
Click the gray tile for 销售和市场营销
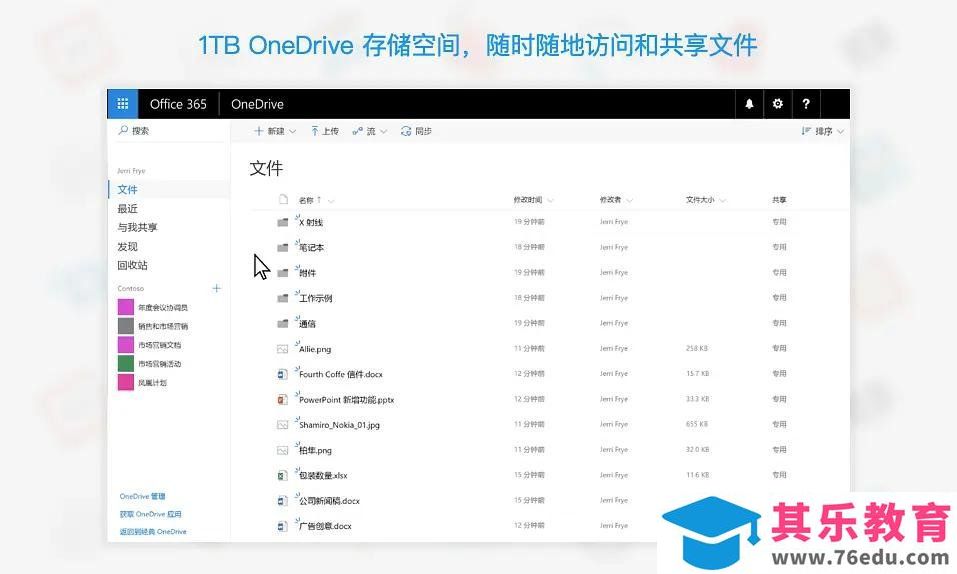pos(126,325)
